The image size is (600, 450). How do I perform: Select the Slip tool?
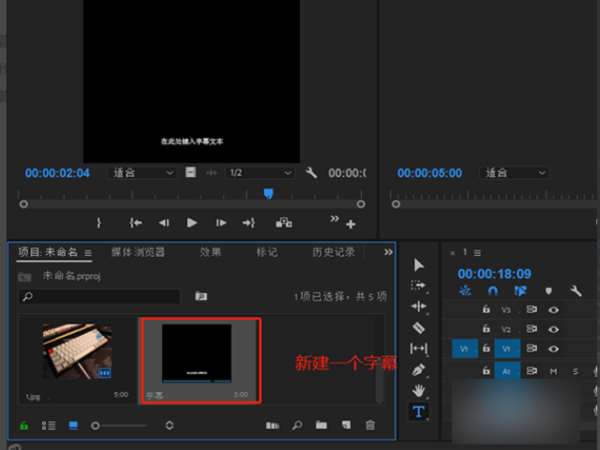point(418,348)
